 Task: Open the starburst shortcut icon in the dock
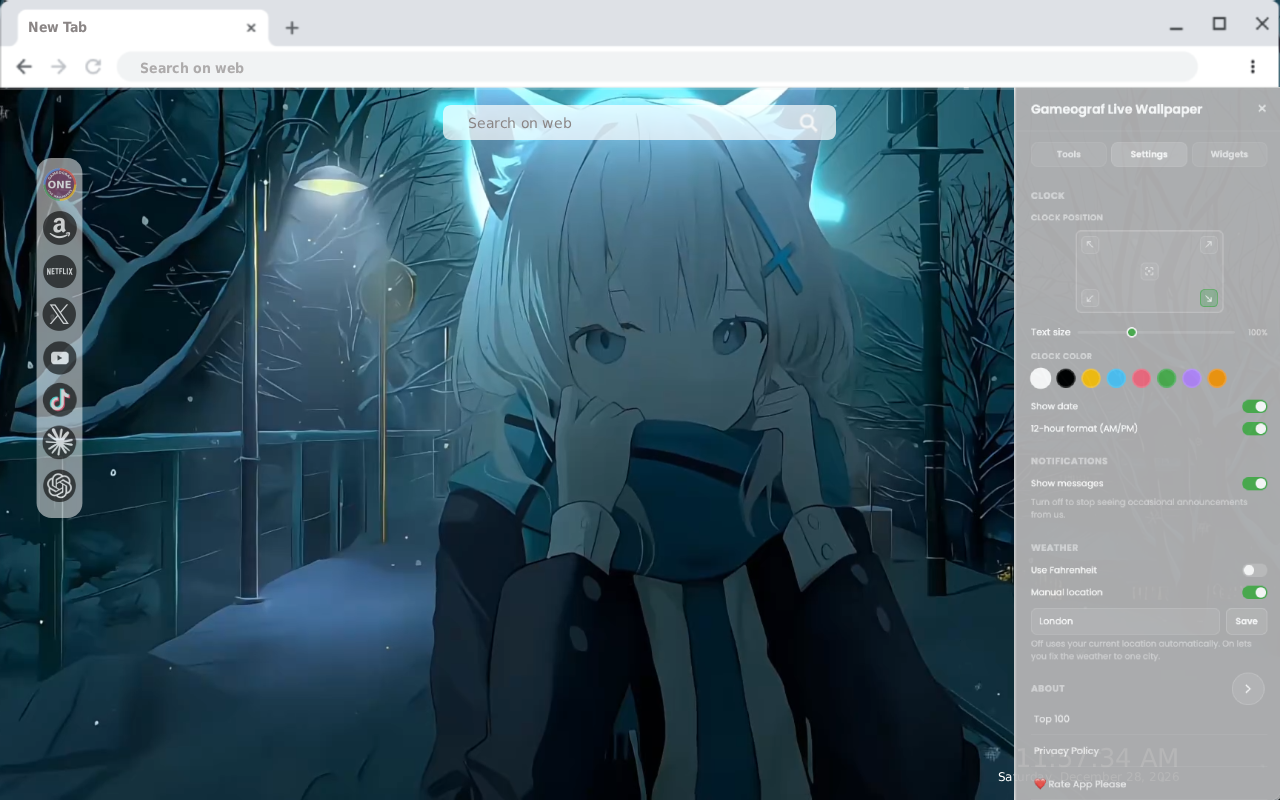click(60, 443)
